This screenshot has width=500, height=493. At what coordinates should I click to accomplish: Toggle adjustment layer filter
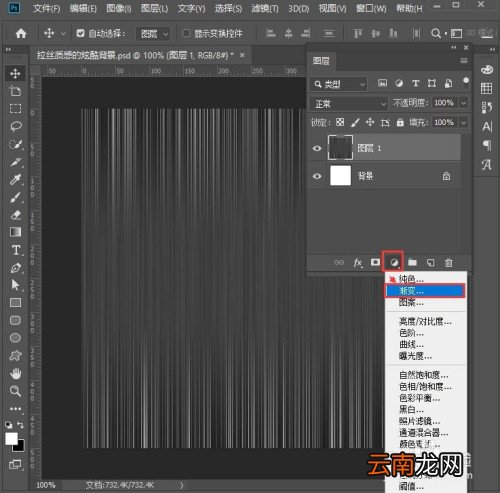point(399,83)
